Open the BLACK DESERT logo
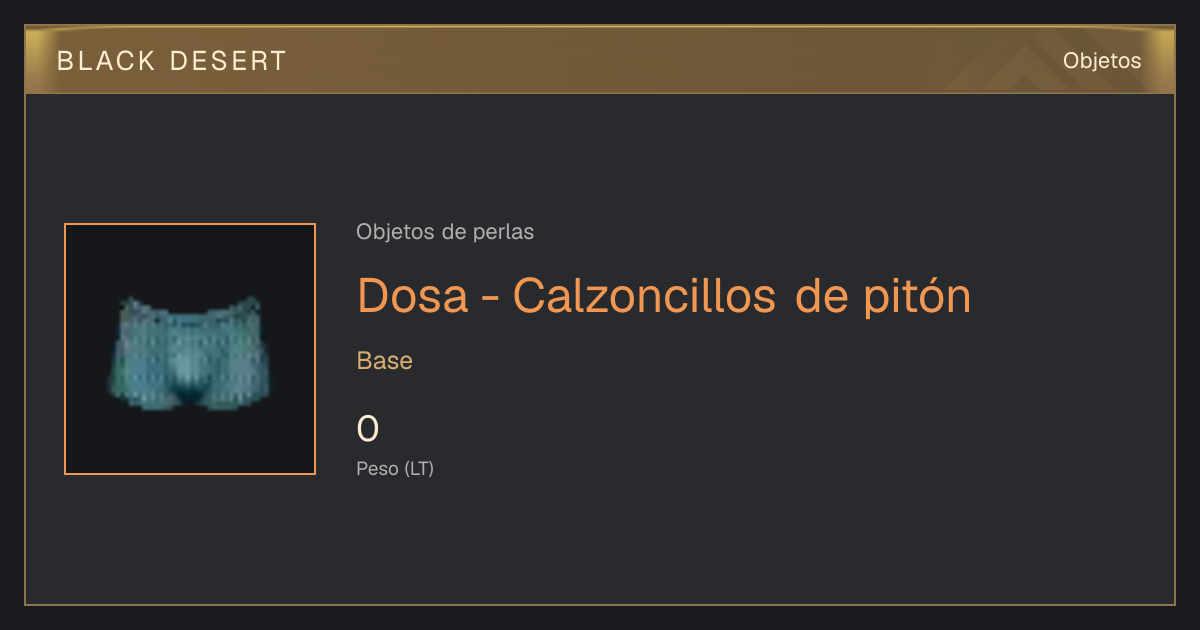This screenshot has height=630, width=1200. (172, 61)
